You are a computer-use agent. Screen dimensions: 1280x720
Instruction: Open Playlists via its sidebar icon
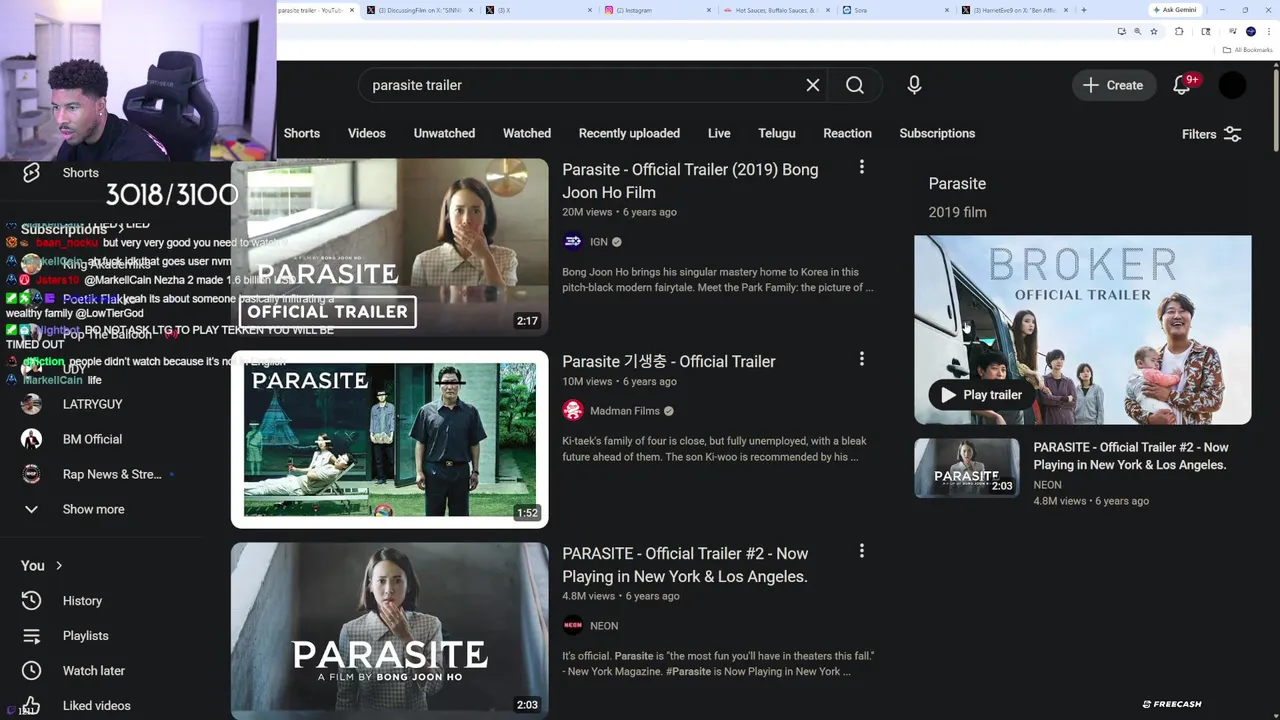(32, 636)
